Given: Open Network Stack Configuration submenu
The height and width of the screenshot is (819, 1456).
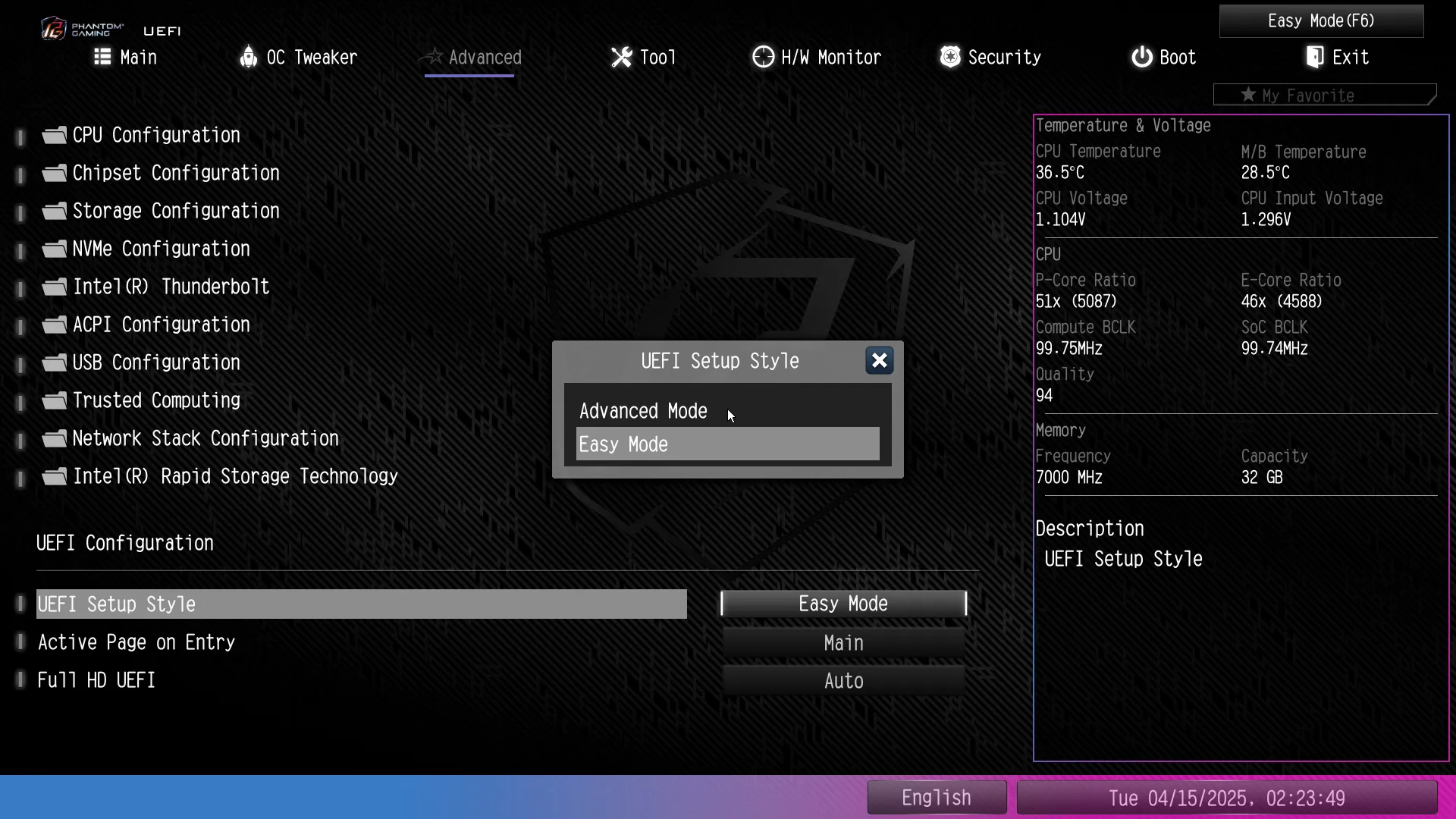Looking at the screenshot, I should [x=206, y=438].
